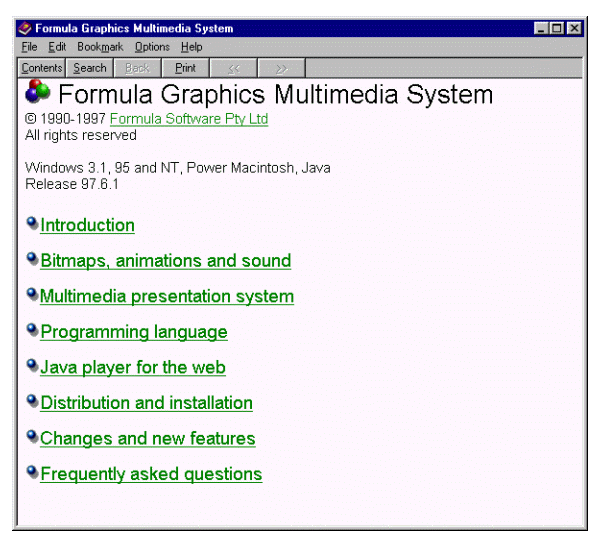Open the Frequently asked questions link

click(x=151, y=475)
